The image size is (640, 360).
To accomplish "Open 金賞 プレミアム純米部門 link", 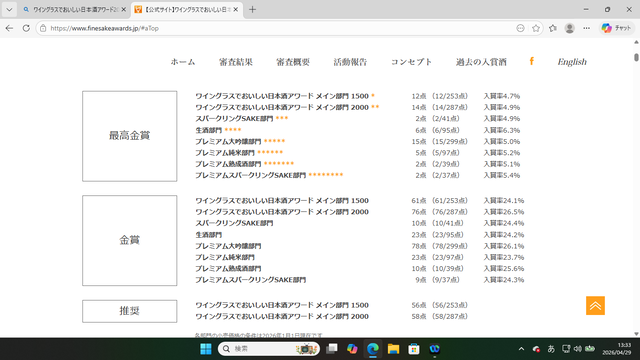I will coord(224,257).
